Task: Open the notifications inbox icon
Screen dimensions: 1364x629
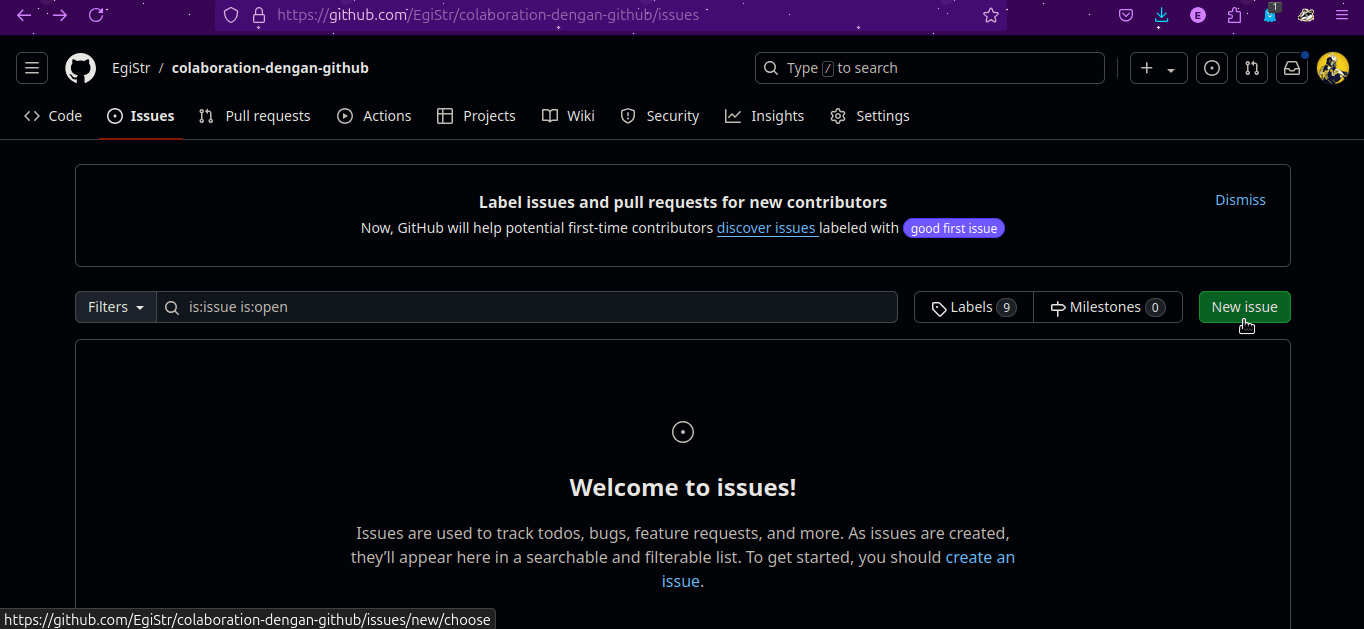Action: click(1292, 68)
